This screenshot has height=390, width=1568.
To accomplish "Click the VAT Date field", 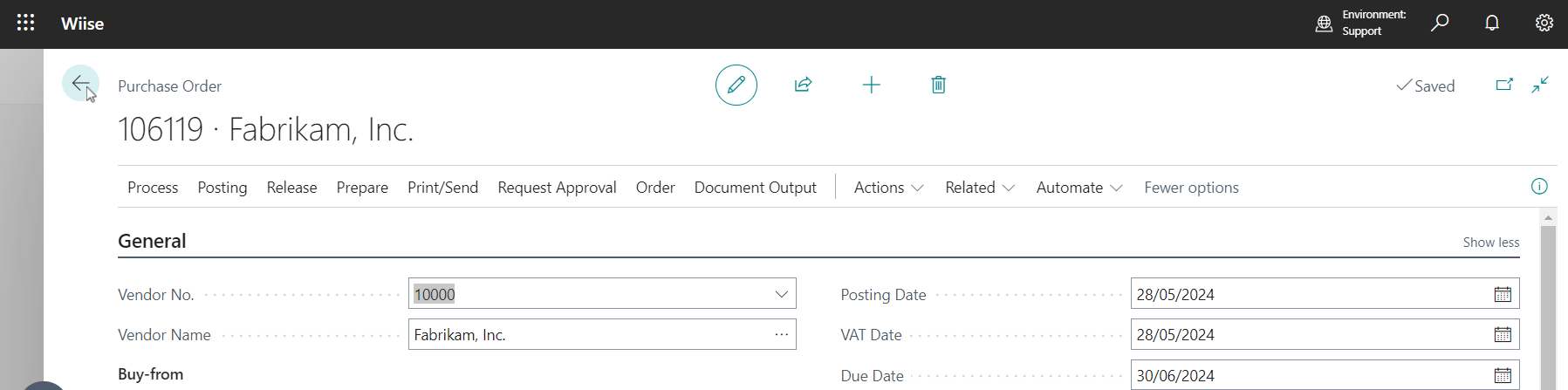I will [x=1325, y=334].
